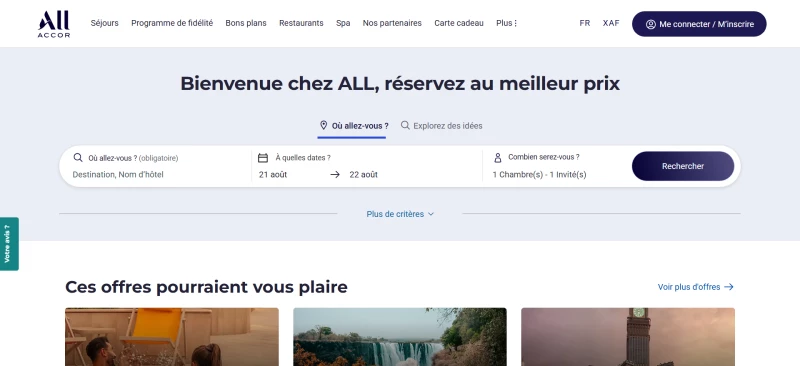Viewport: 800px width, 366px height.
Task: Click the chevron beside Plus de critères
Action: click(431, 214)
